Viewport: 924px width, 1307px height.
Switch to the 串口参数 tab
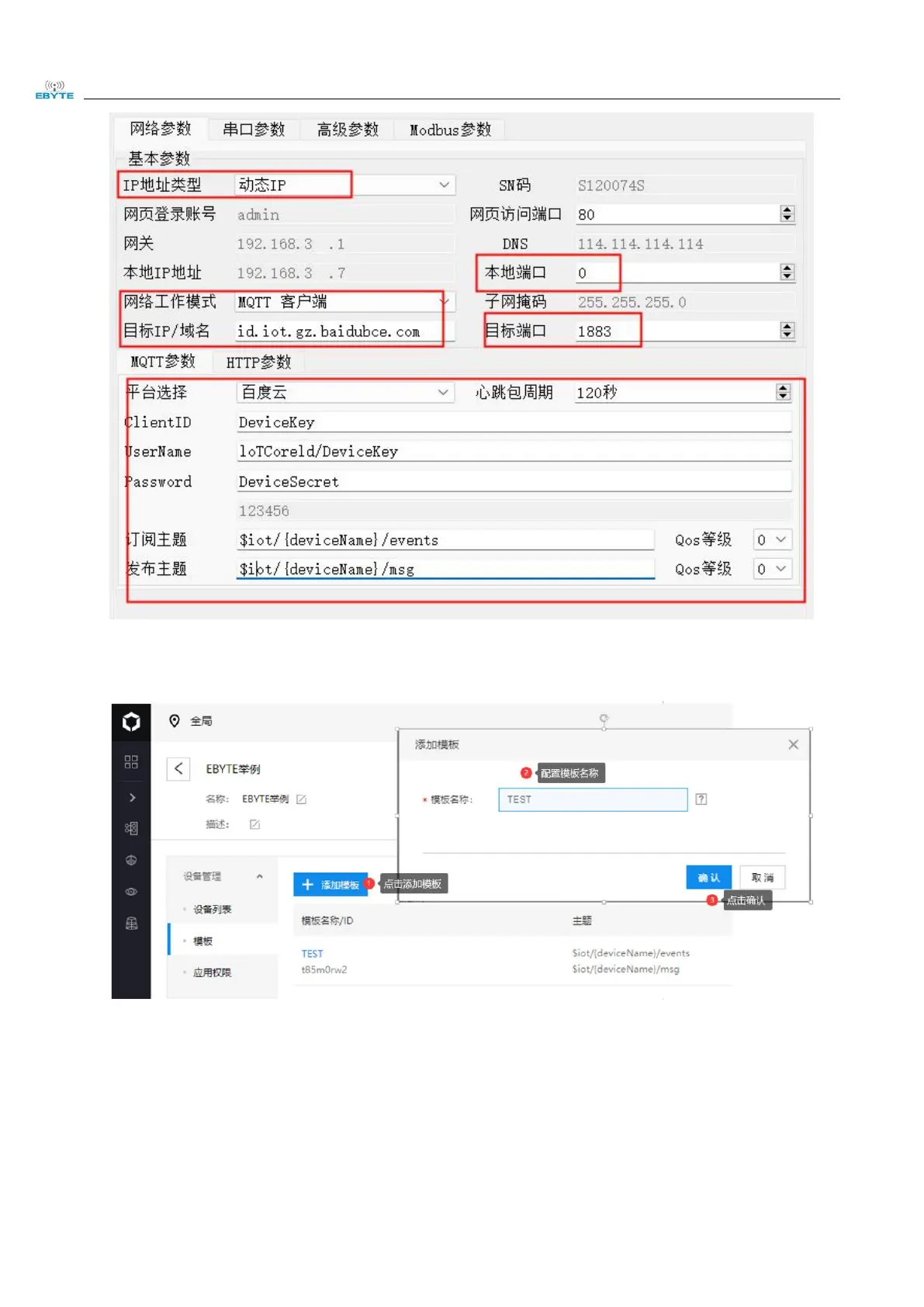[x=254, y=130]
